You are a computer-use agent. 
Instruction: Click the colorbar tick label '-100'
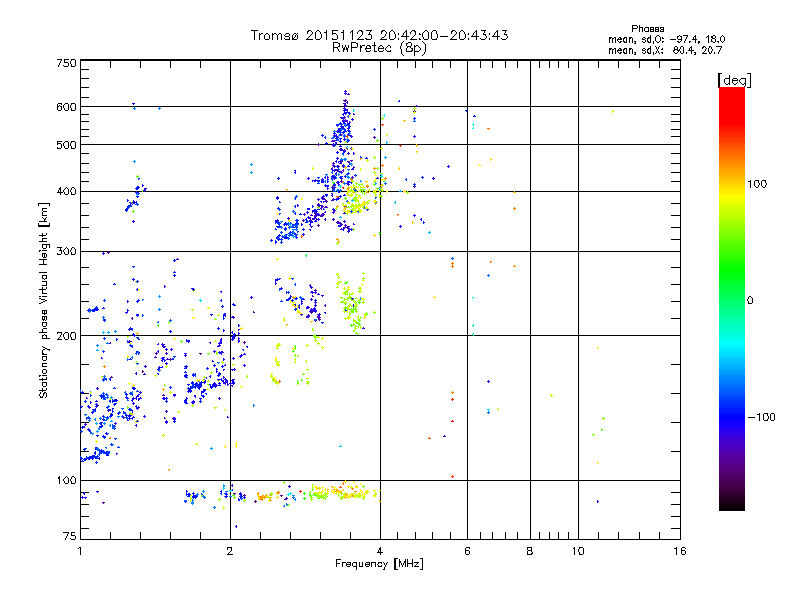[x=761, y=417]
